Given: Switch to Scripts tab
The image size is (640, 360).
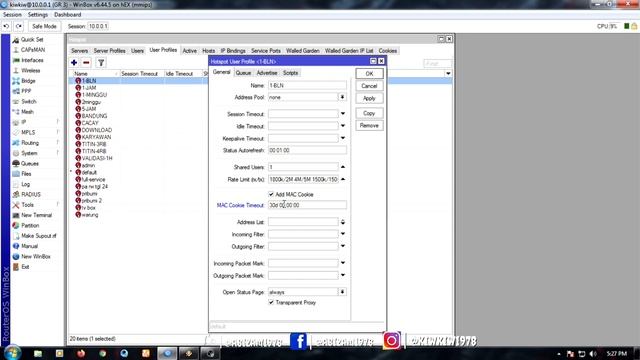Looking at the screenshot, I should pyautogui.click(x=291, y=73).
